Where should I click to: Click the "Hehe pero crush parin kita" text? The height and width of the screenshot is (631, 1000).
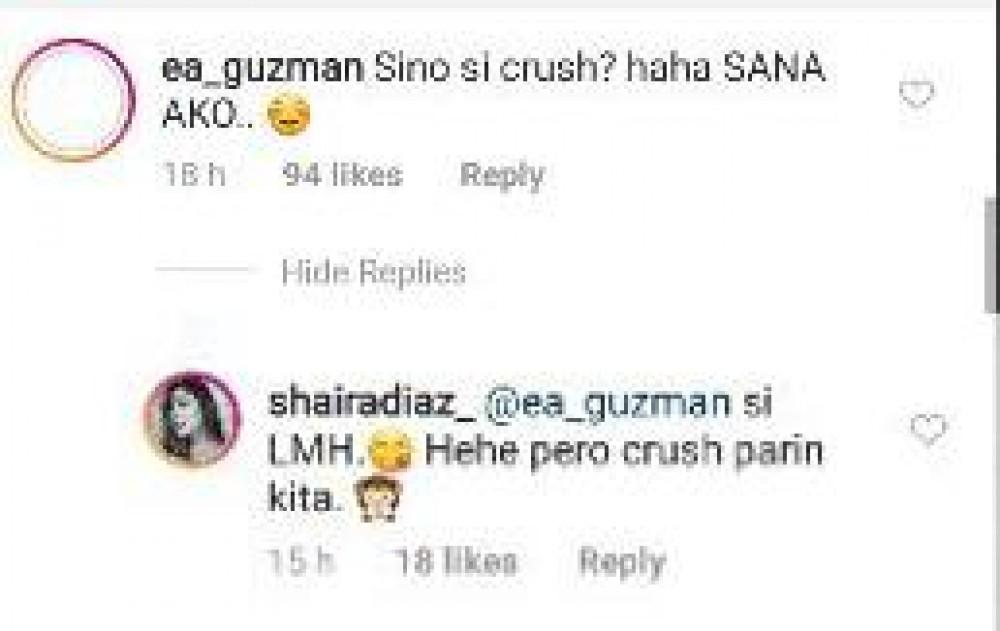(x=623, y=453)
